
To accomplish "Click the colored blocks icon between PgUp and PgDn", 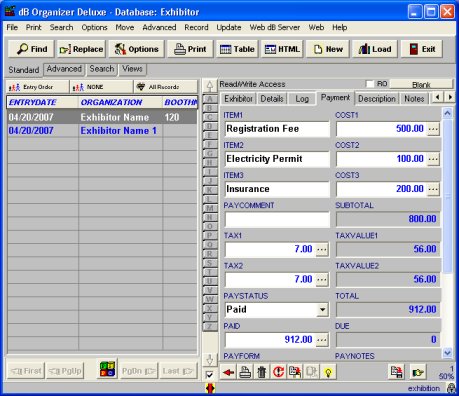I will (x=108, y=370).
